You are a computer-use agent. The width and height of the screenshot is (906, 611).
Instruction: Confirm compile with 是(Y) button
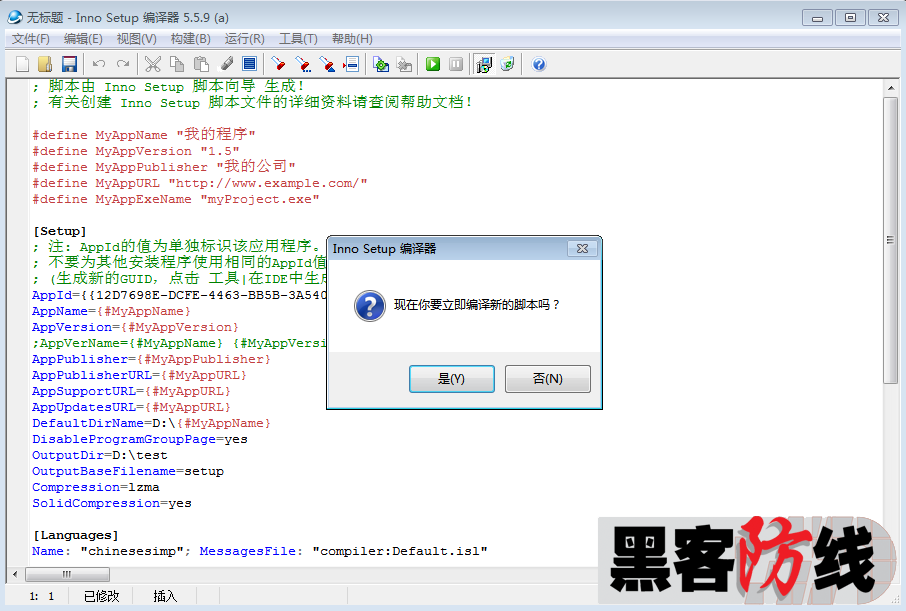(452, 379)
